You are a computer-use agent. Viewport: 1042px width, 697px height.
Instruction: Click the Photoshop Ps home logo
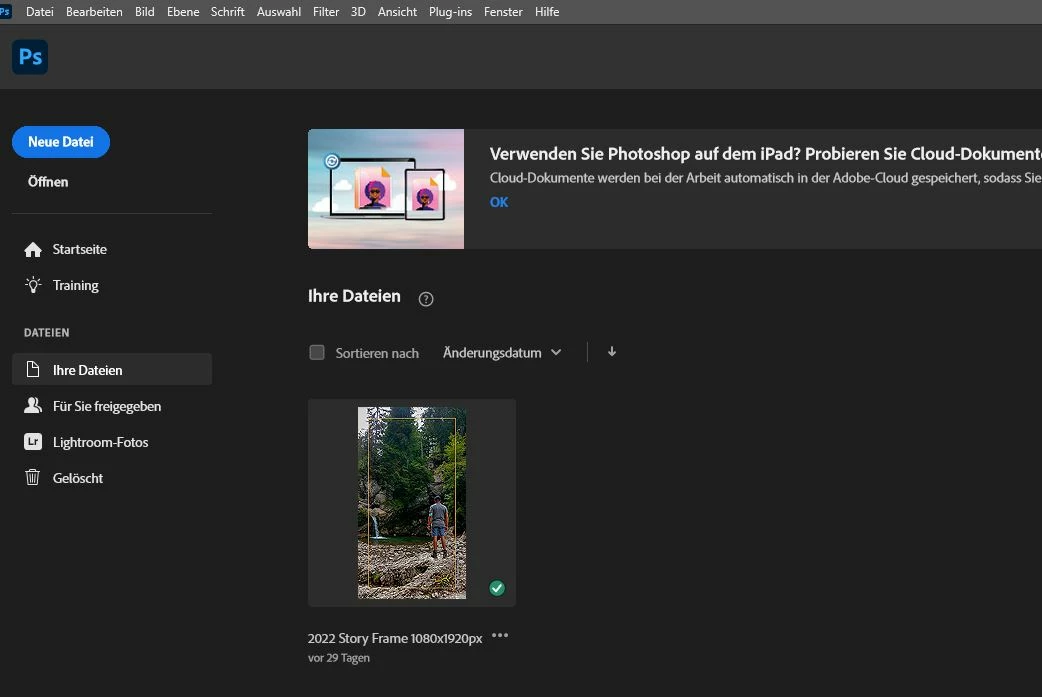point(30,57)
